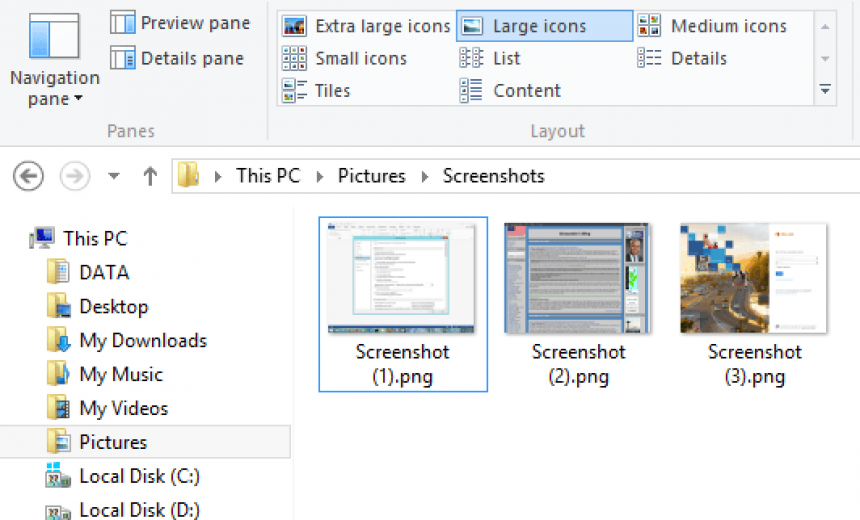Expand the layout gallery More arrow
Image resolution: width=860 pixels, height=520 pixels.
click(x=825, y=89)
